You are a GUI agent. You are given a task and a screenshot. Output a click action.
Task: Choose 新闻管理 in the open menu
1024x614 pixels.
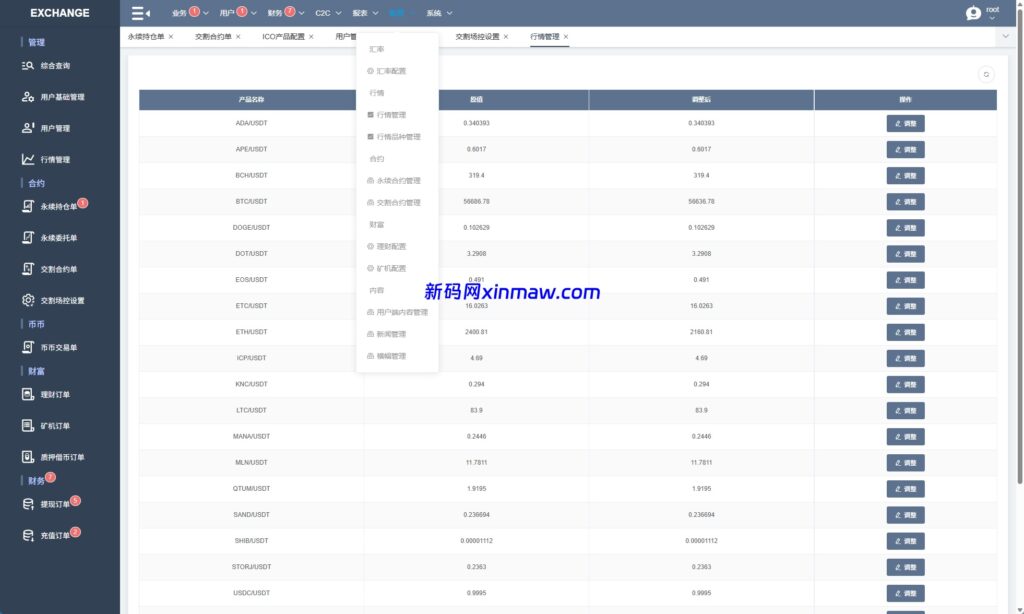[x=391, y=334]
